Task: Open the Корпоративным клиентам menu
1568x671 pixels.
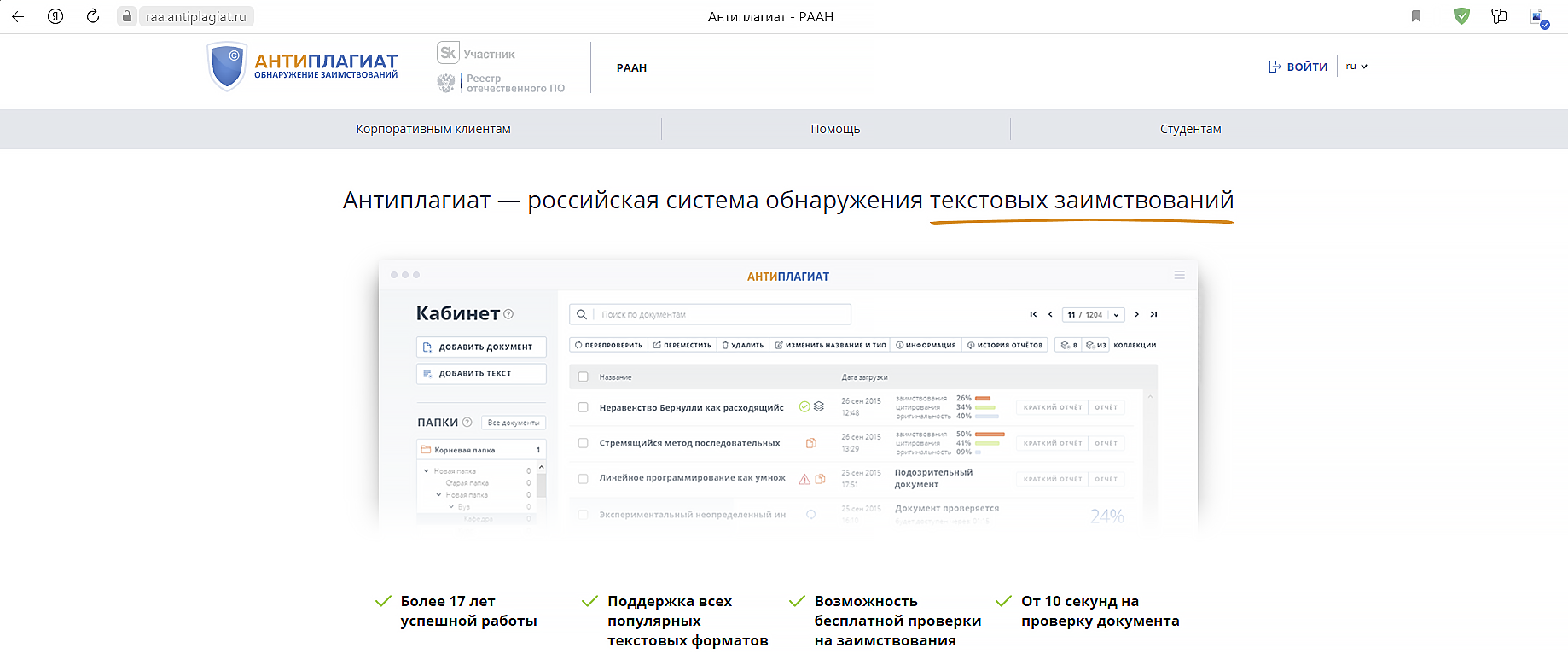Action: tap(433, 129)
